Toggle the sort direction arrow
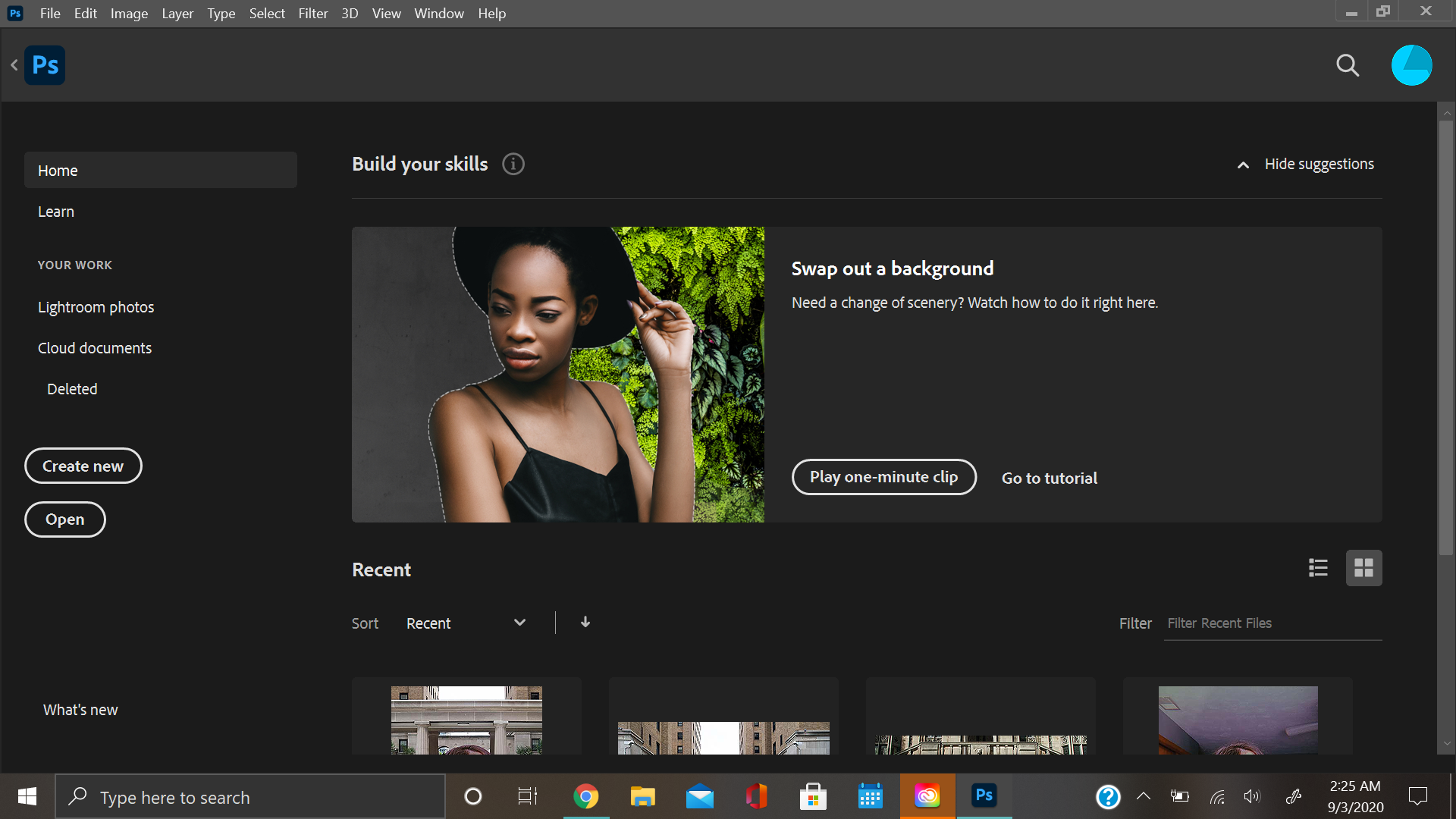This screenshot has height=819, width=1456. click(585, 622)
